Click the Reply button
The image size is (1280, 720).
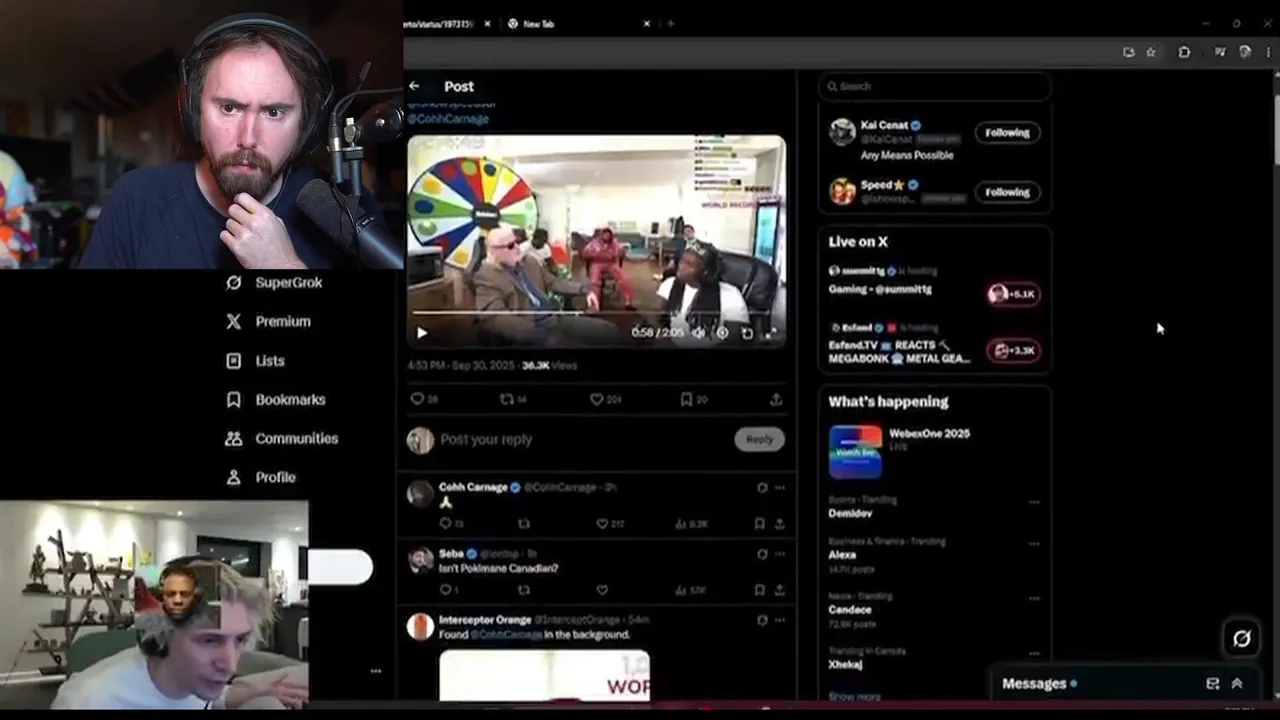[760, 439]
